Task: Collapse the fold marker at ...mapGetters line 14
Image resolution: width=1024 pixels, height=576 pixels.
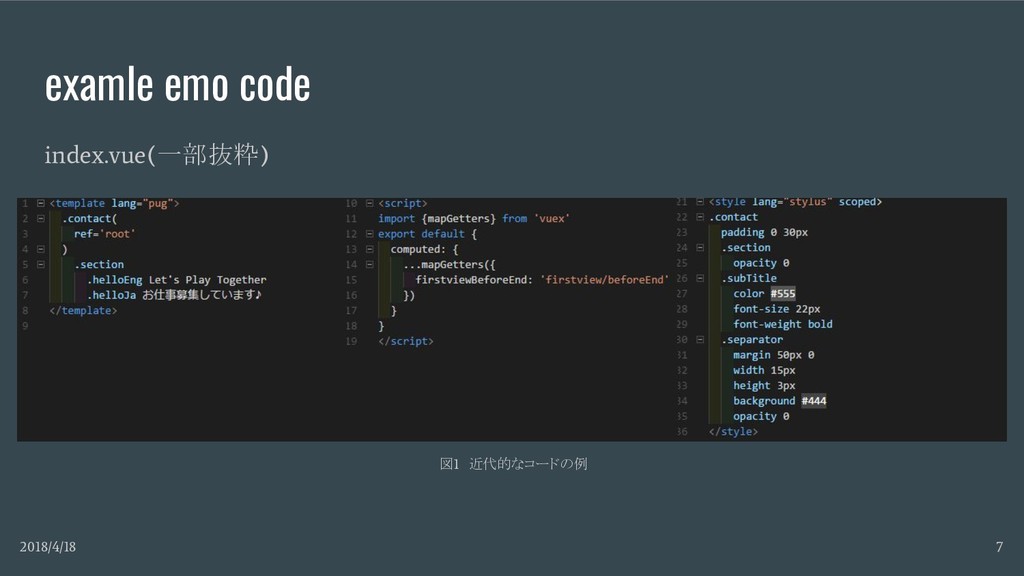Action: (x=370, y=264)
